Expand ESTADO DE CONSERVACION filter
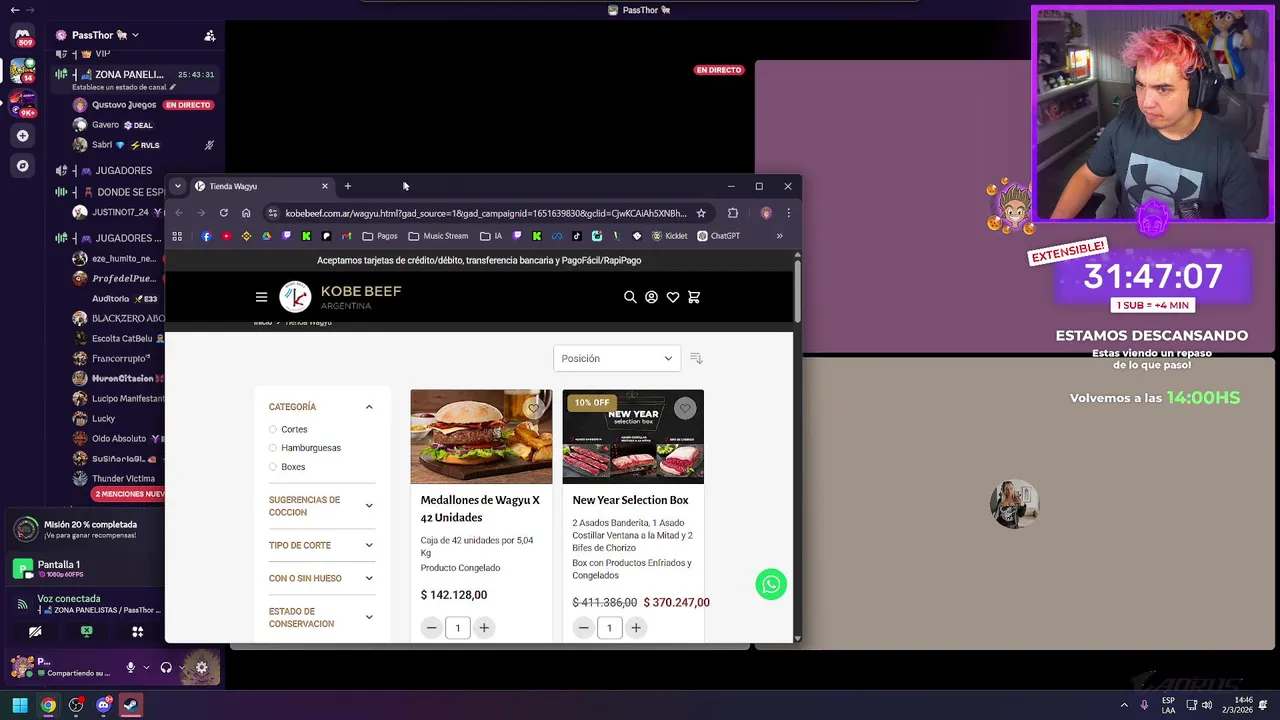 (322, 617)
